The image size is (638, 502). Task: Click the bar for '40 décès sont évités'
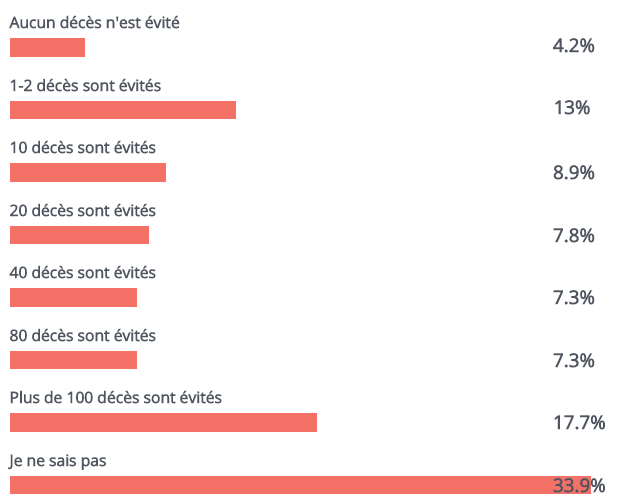[73, 297]
